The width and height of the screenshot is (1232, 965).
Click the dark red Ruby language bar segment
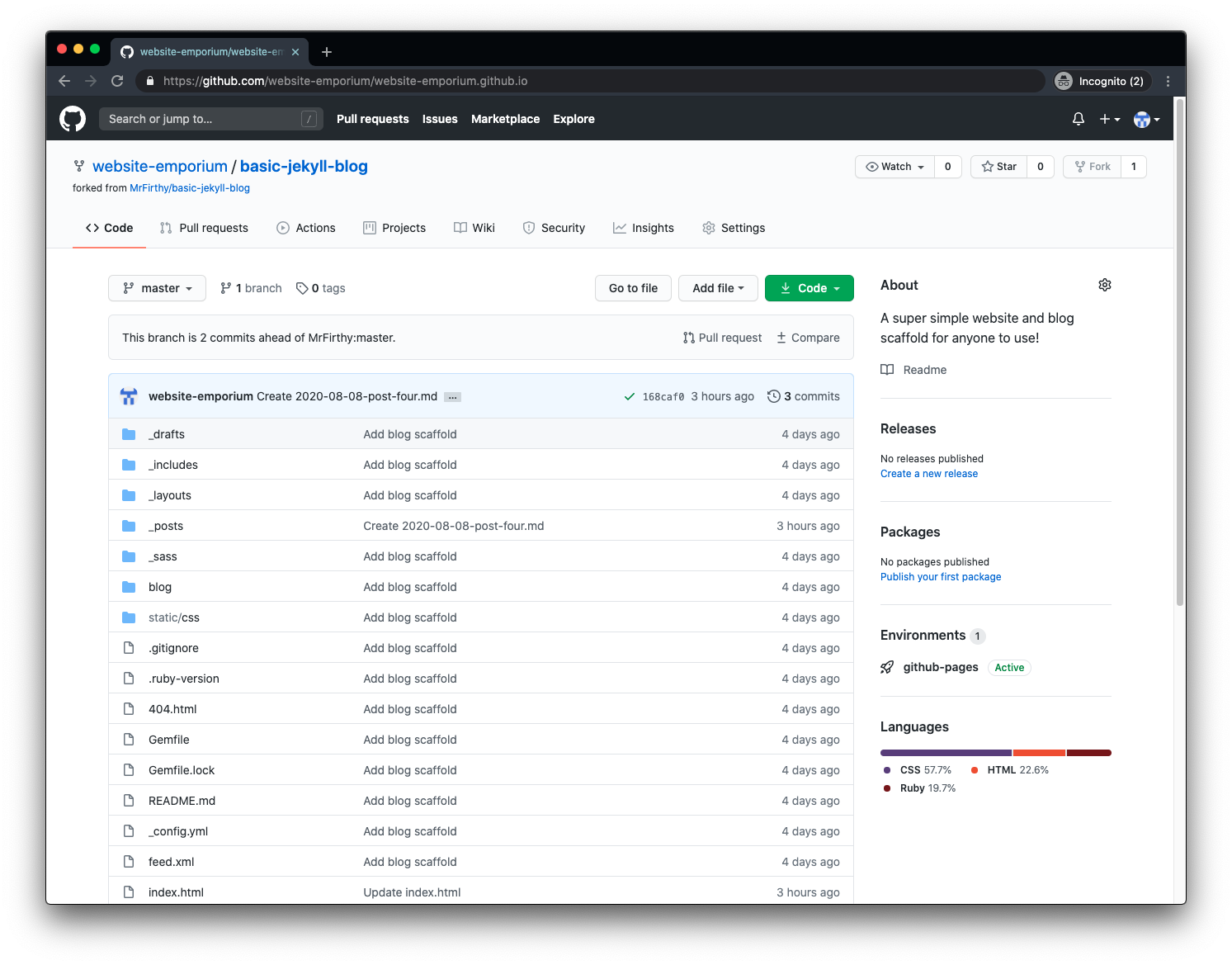click(1089, 753)
